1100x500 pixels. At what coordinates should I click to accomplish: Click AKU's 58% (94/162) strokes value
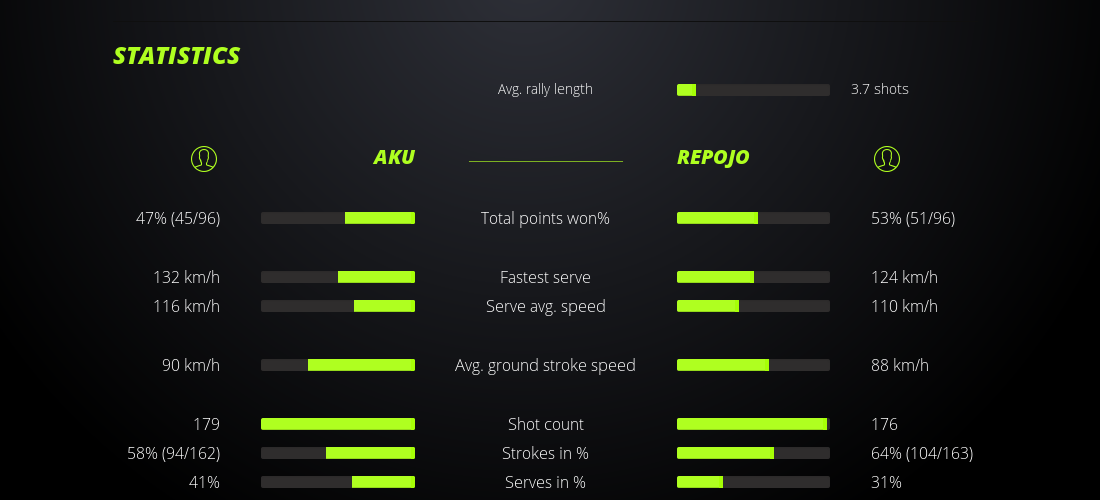pos(174,453)
